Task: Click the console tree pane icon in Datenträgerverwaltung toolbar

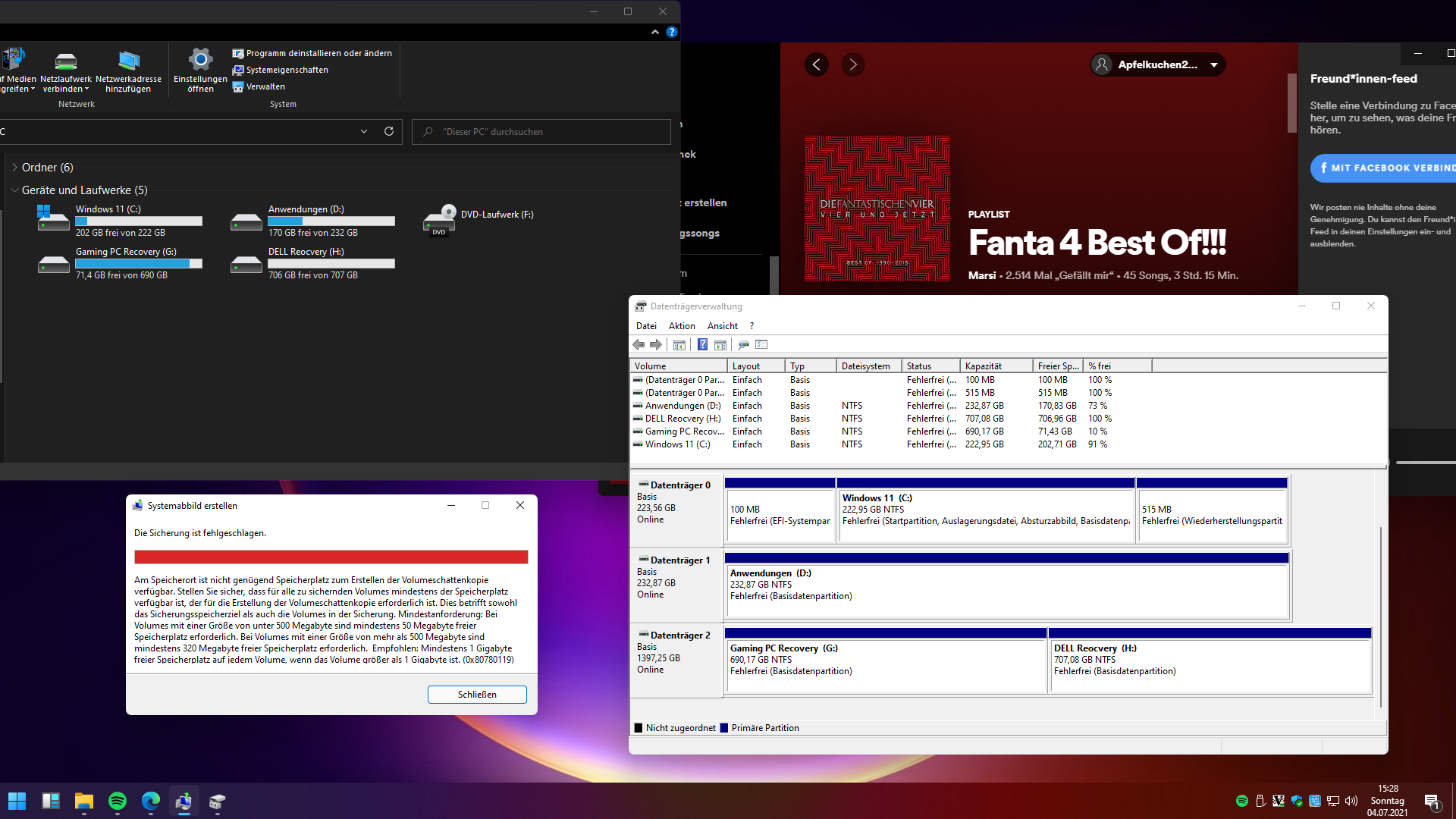Action: click(x=679, y=345)
